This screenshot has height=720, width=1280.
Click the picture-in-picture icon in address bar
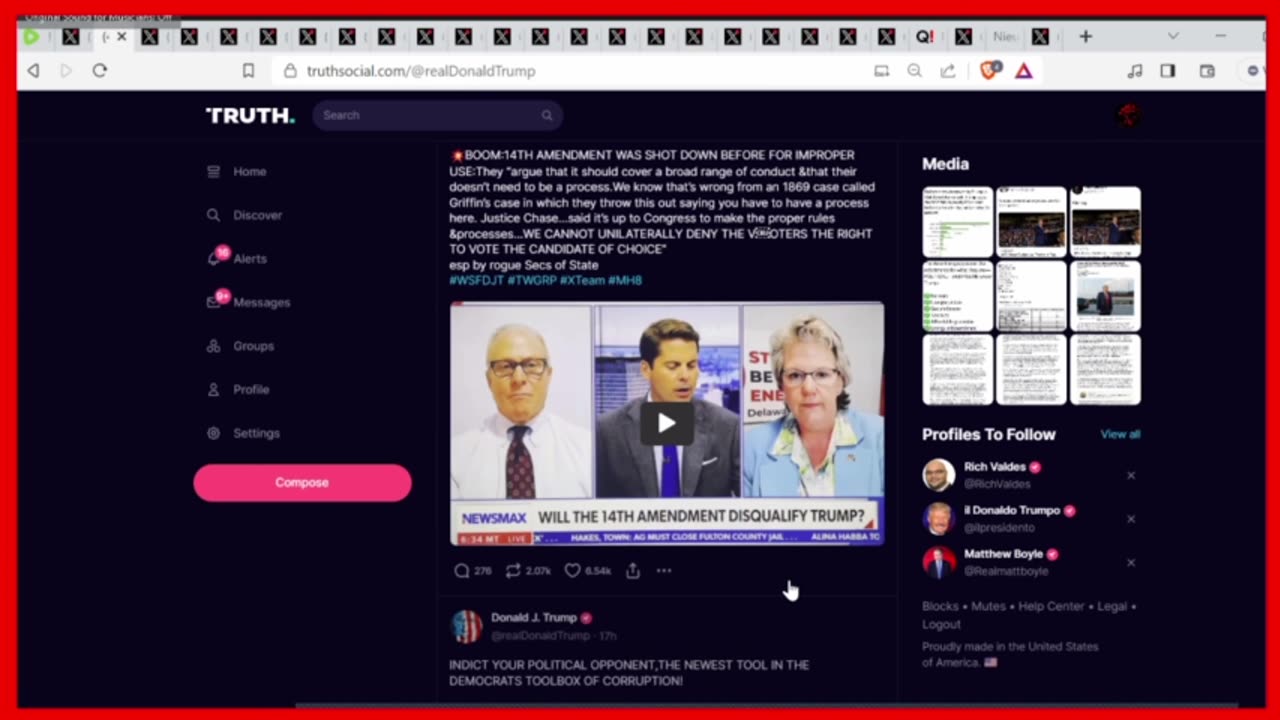pos(881,71)
